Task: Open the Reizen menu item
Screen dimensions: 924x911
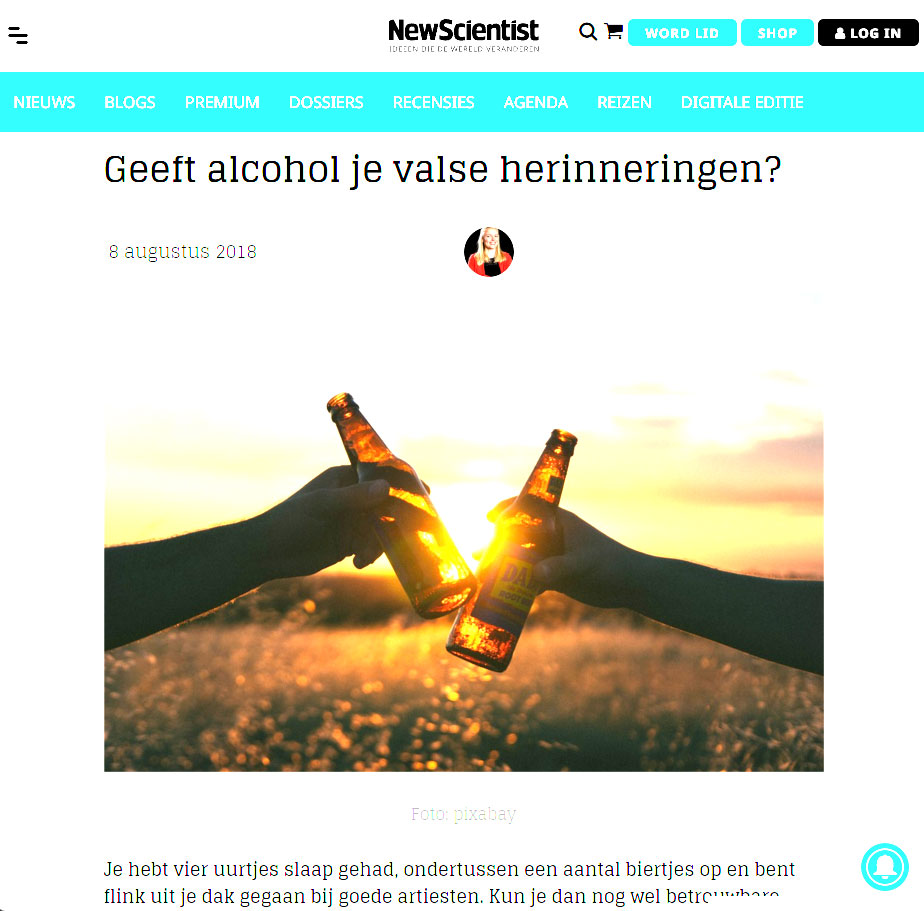Action: 624,103
